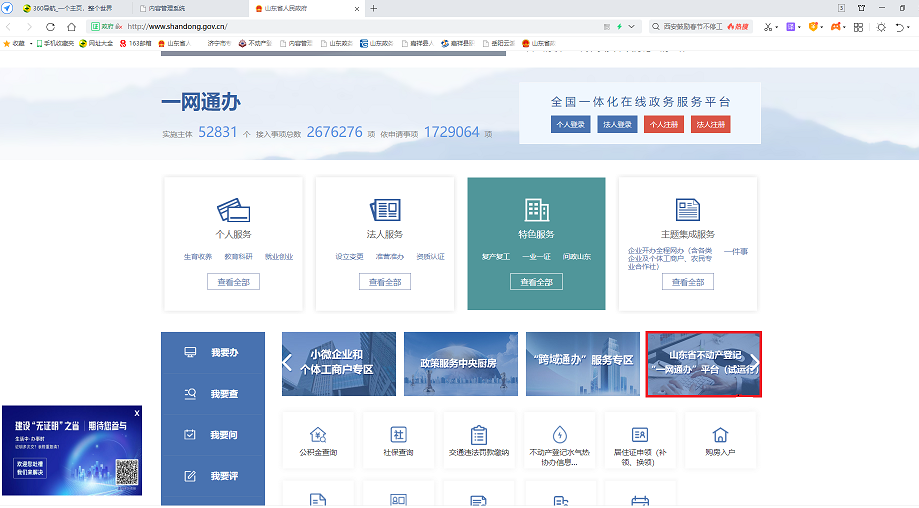
Task: Click the 法人服务 newspaper icon
Action: tap(385, 210)
